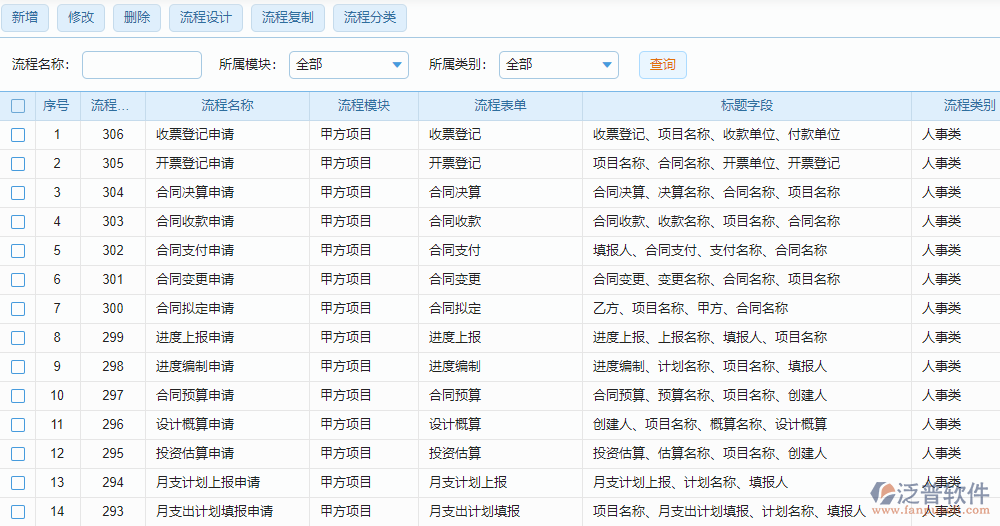Click the 修改 toolbar button
The image size is (1000, 526).
pyautogui.click(x=82, y=17)
